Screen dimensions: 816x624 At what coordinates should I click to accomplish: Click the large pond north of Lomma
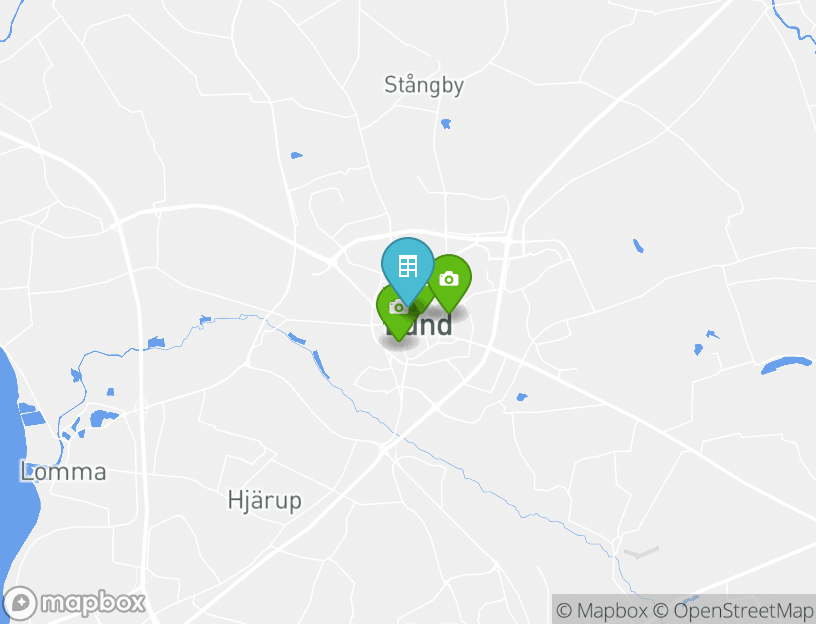[x=102, y=417]
